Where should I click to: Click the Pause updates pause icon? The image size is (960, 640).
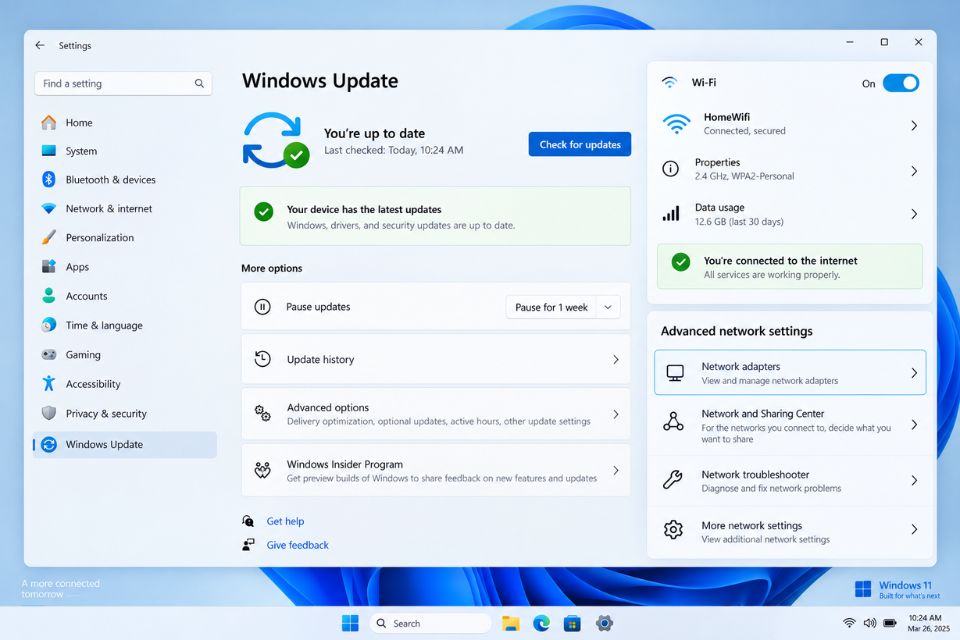[262, 307]
